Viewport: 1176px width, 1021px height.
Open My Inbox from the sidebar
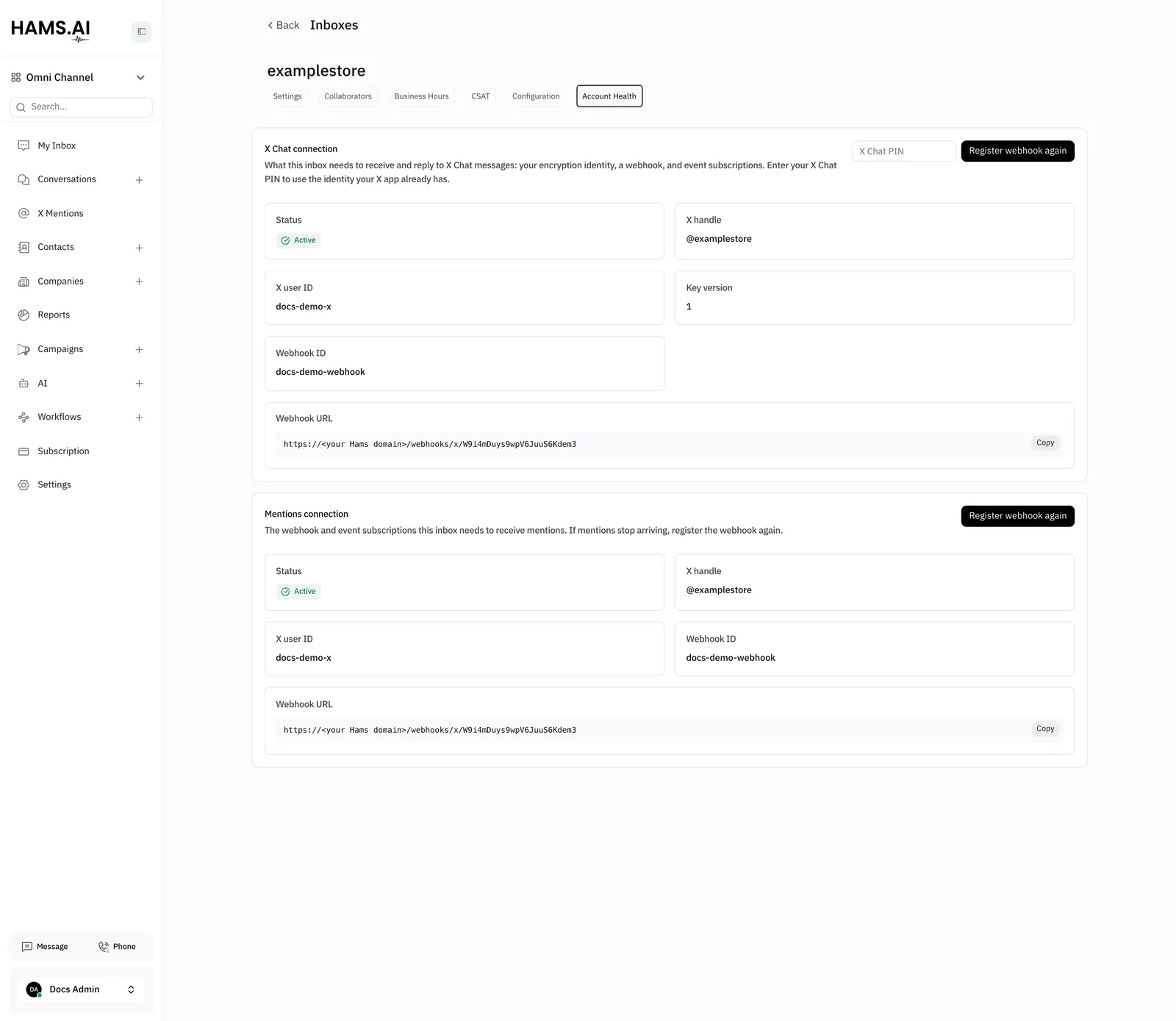point(57,146)
